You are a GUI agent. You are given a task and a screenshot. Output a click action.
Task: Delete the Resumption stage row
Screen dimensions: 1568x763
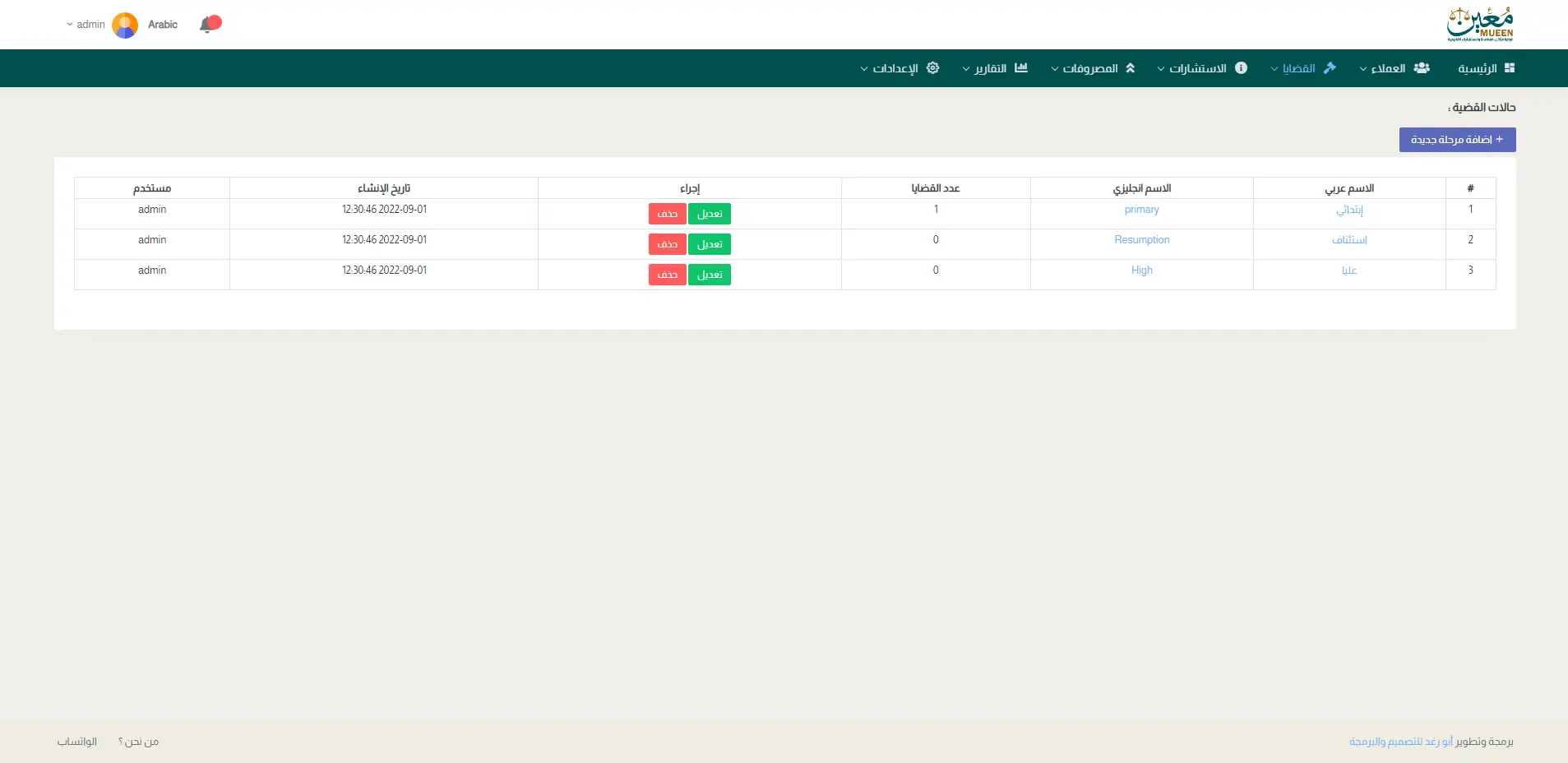[x=667, y=244]
